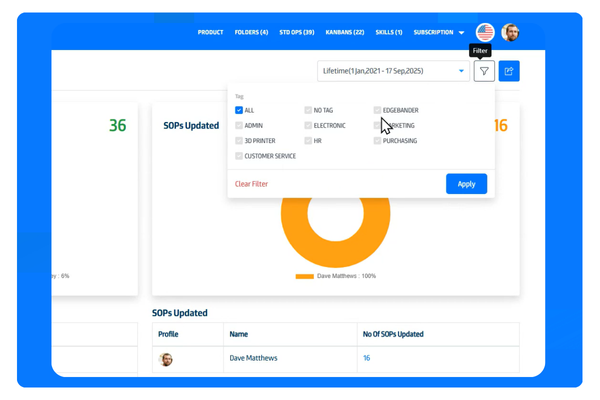Image resolution: width=600 pixels, height=400 pixels.
Task: Open the PRODUCT menu item
Action: [210, 33]
